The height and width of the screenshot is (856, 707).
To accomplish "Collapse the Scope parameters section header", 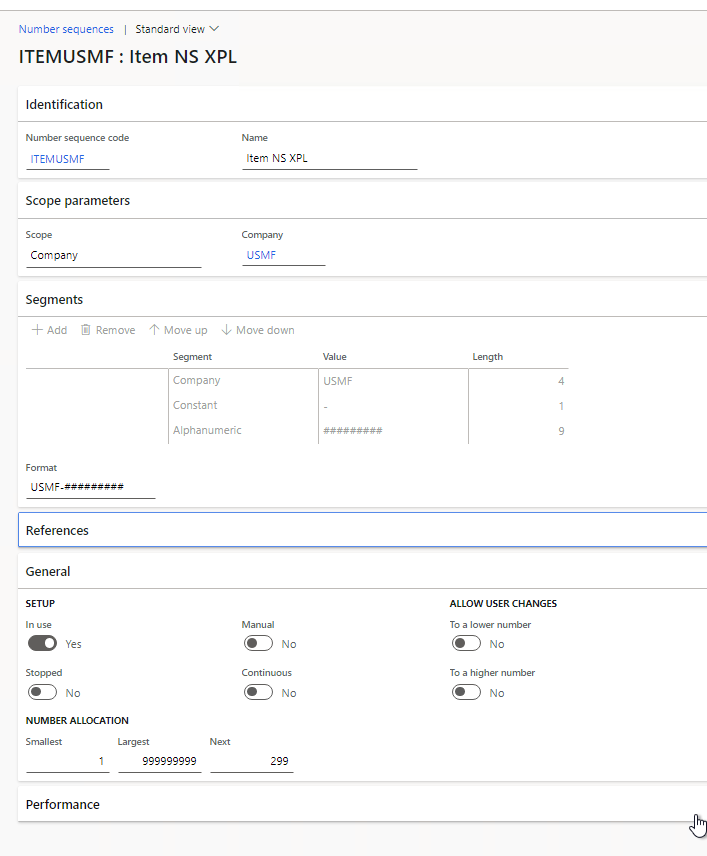I will coord(363,201).
